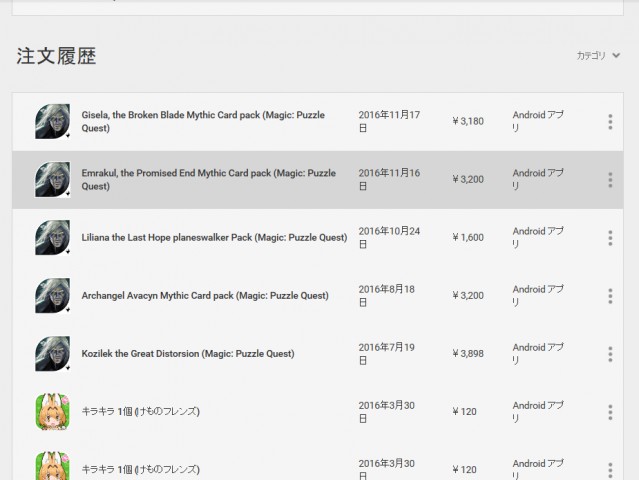Click the ¥3,200 price in the Archangel Avacyn row
The image size is (639, 480).
coord(468,296)
